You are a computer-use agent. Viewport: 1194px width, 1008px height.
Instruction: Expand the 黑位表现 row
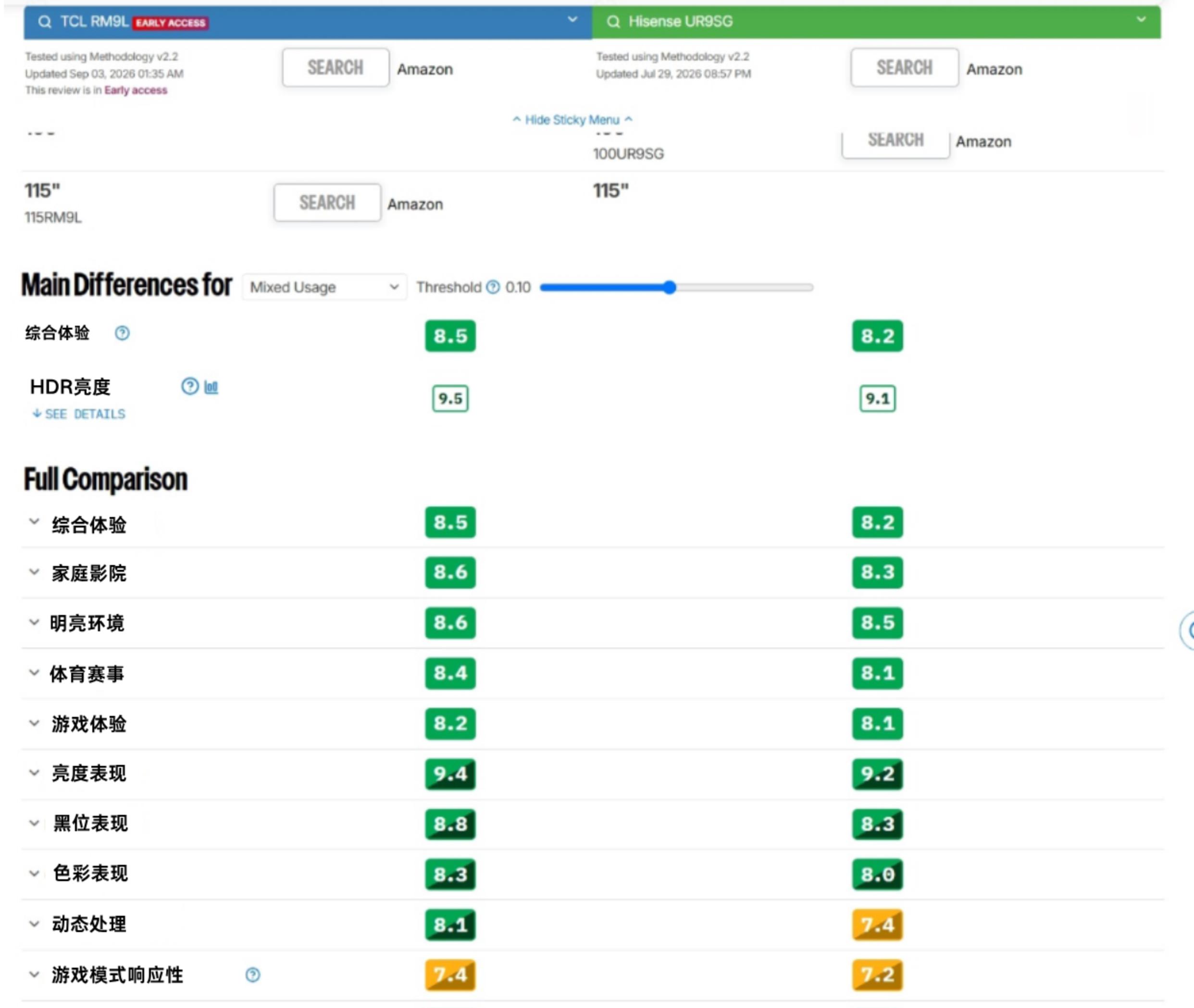(x=34, y=824)
